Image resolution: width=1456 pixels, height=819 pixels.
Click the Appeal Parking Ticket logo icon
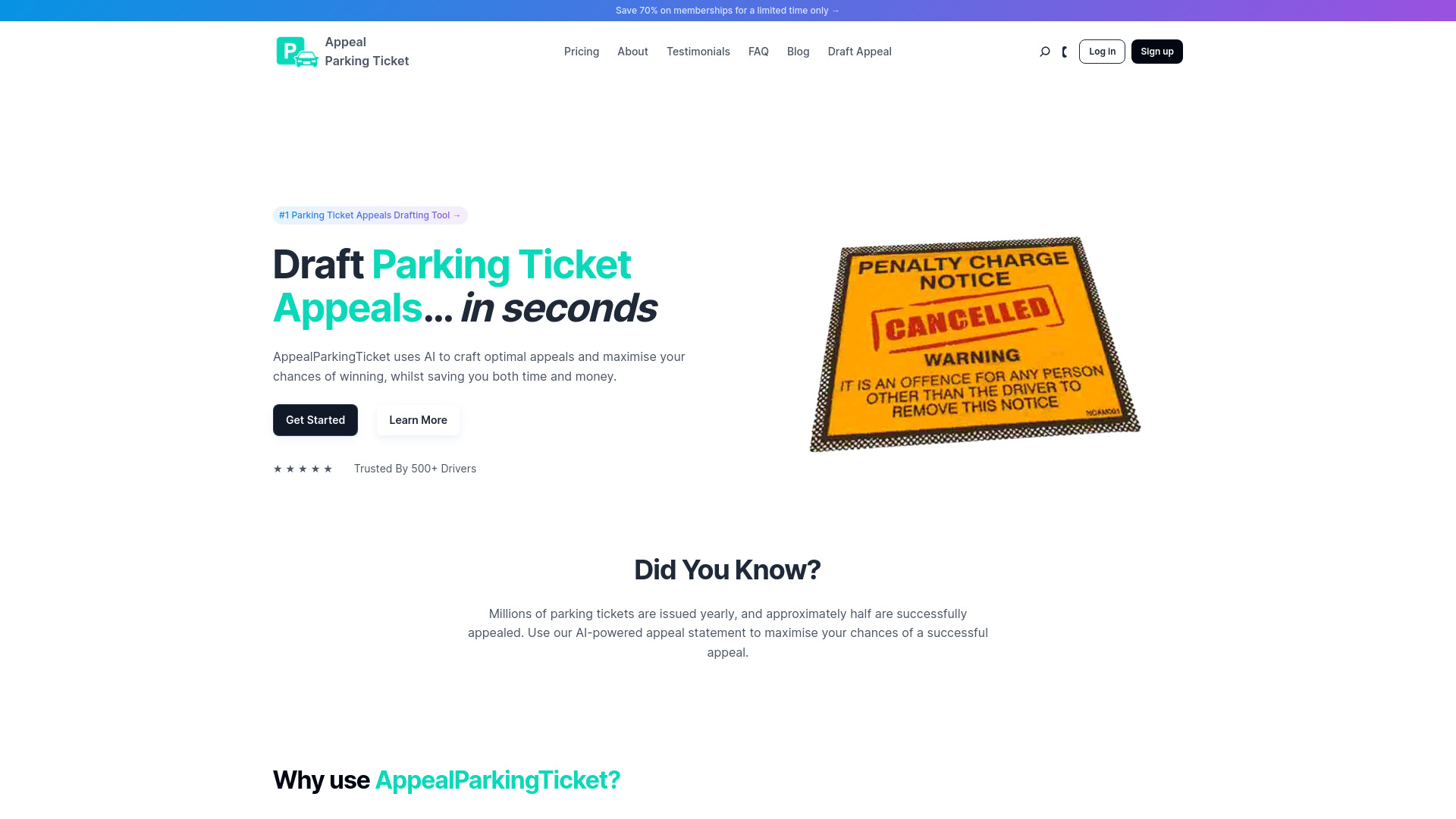click(x=296, y=51)
